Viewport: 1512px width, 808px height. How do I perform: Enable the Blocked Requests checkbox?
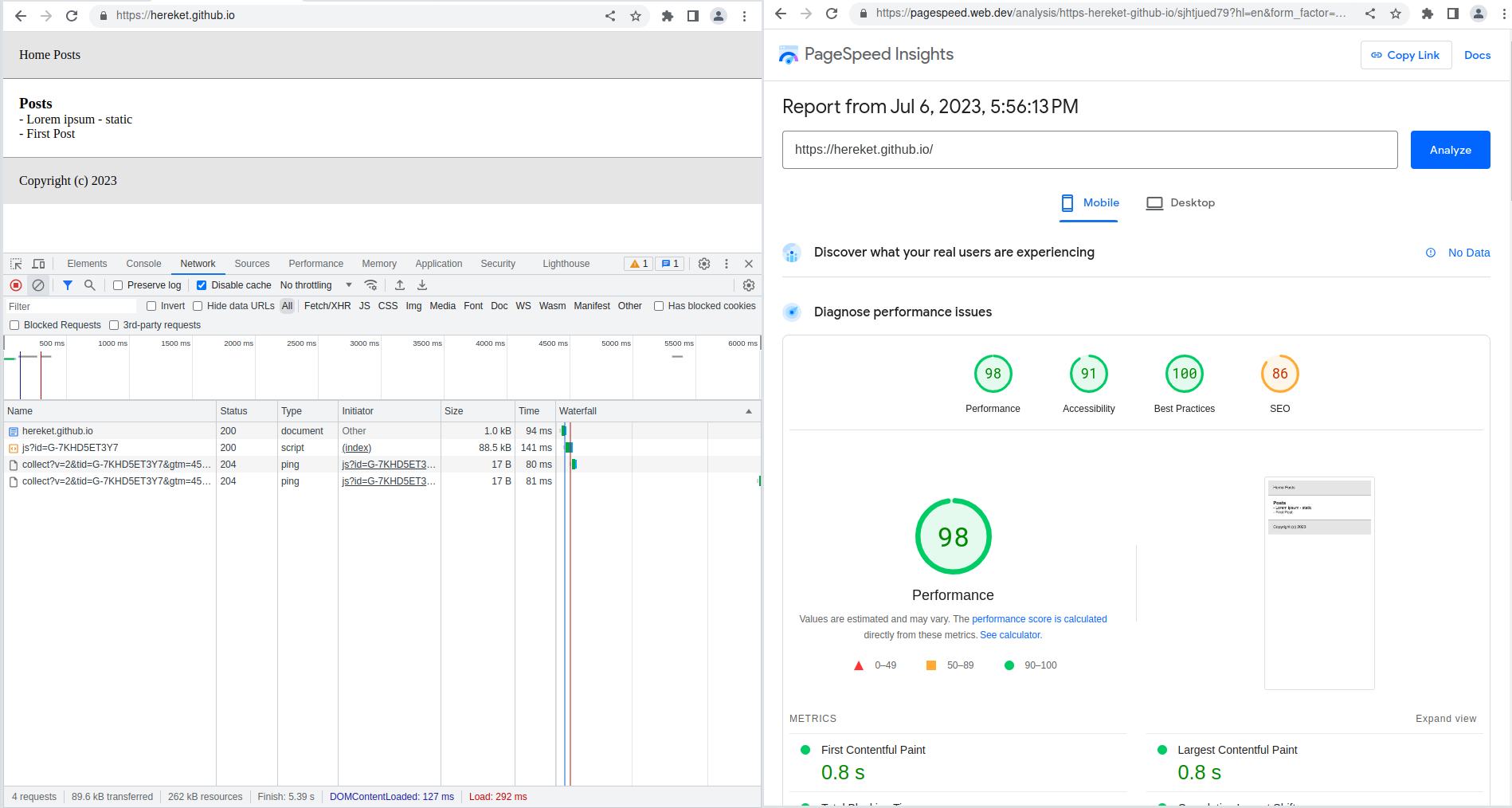click(14, 325)
